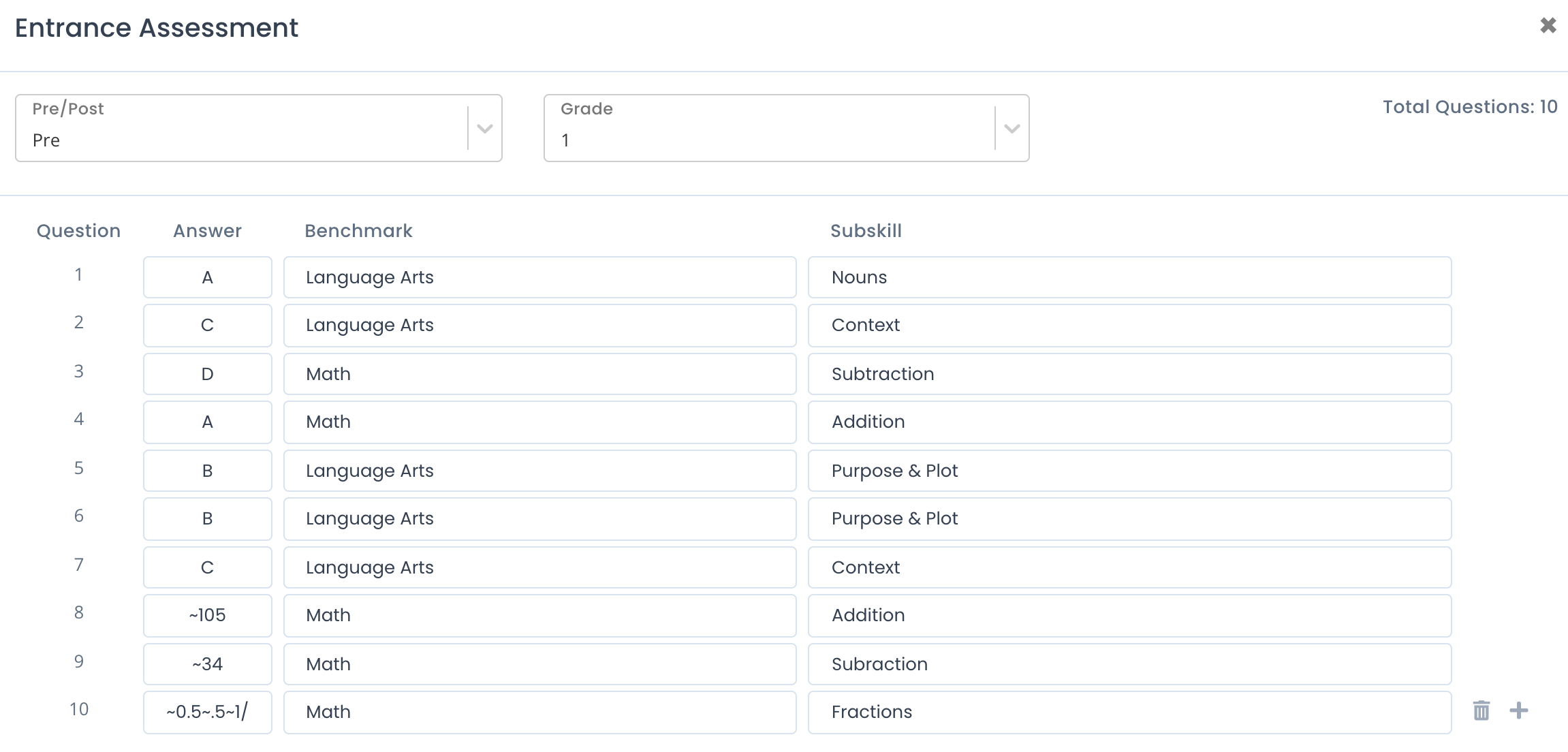Image resolution: width=1568 pixels, height=752 pixels.
Task: Click the Context subskill for question 7
Action: point(1129,567)
